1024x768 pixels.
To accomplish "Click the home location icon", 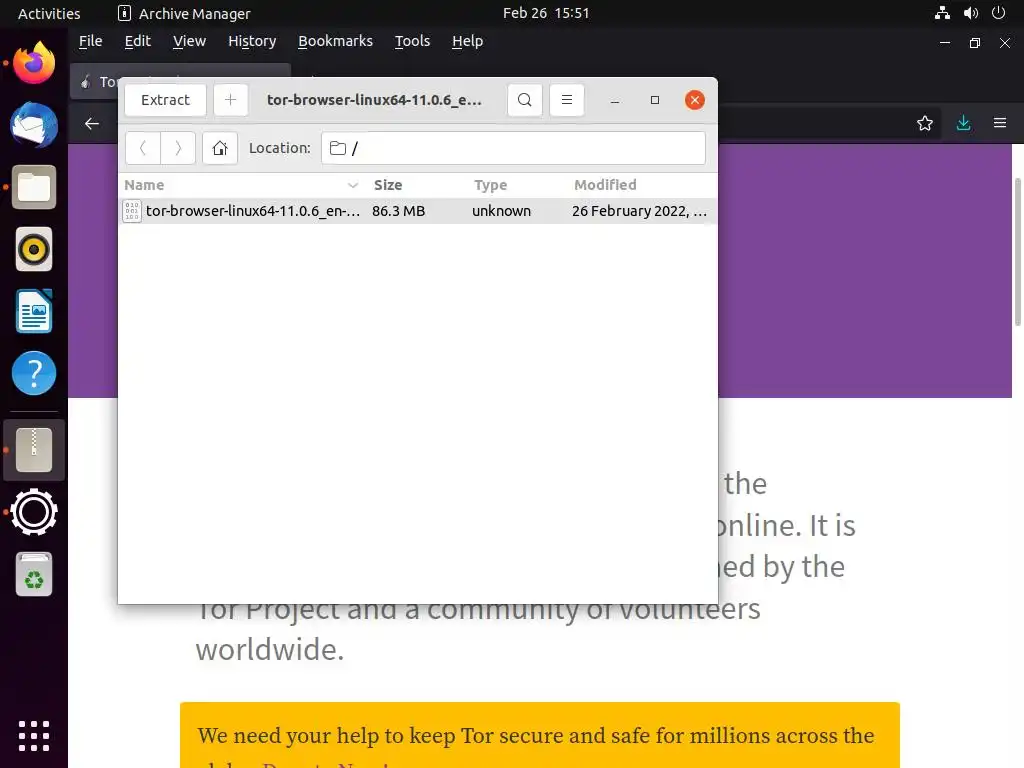I will 219,148.
